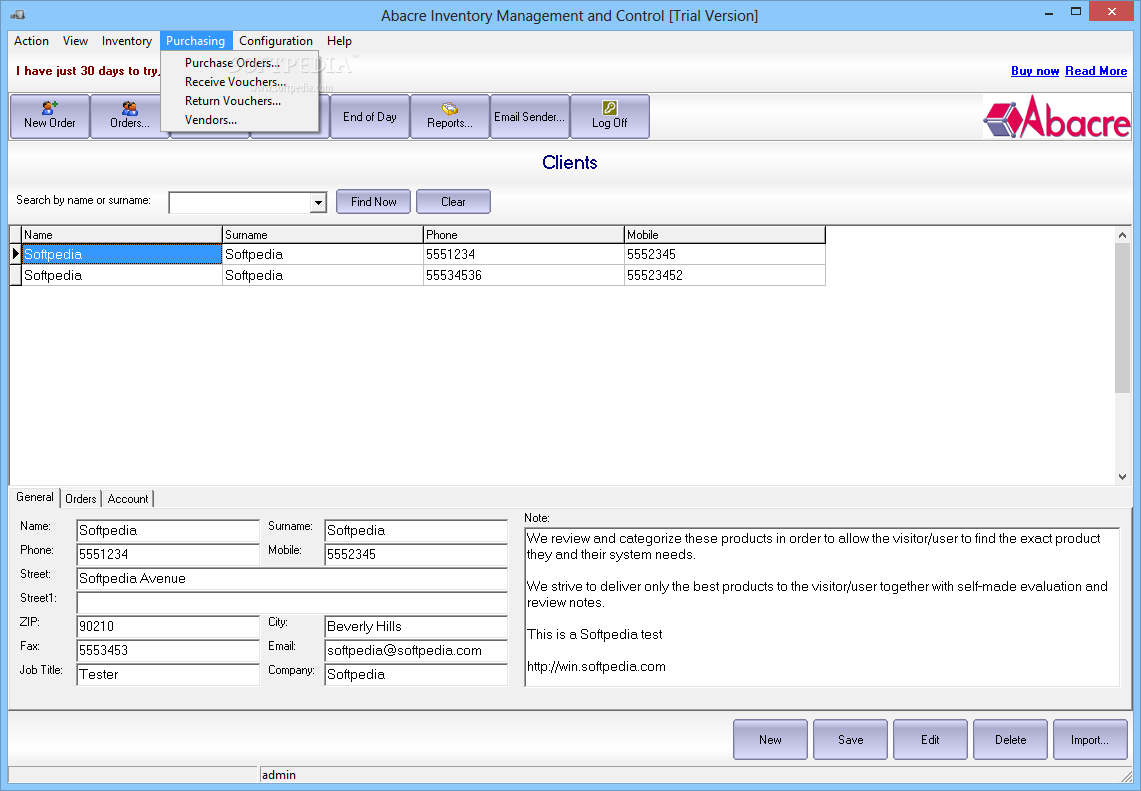This screenshot has width=1141, height=791.
Task: Open the Action menu
Action: [x=31, y=41]
